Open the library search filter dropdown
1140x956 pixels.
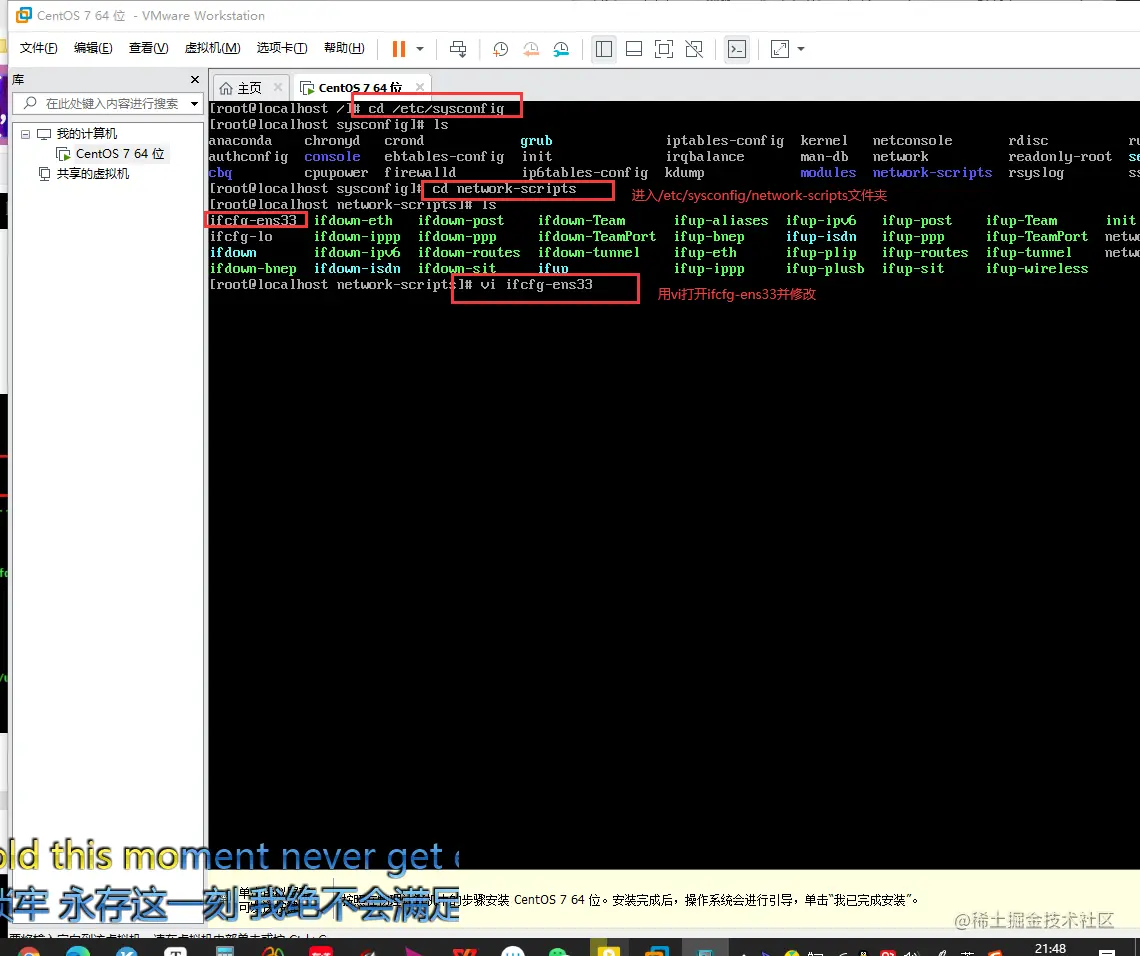pos(194,103)
